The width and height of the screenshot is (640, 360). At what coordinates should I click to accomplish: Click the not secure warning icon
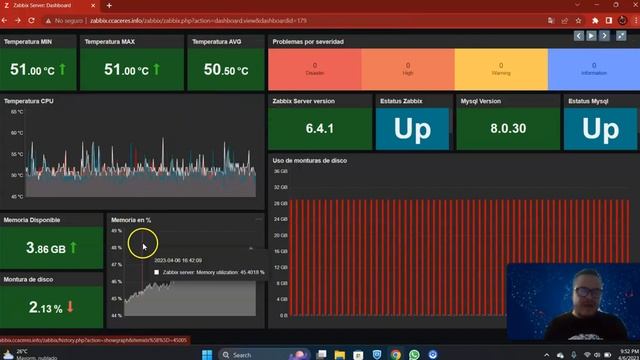click(x=49, y=20)
